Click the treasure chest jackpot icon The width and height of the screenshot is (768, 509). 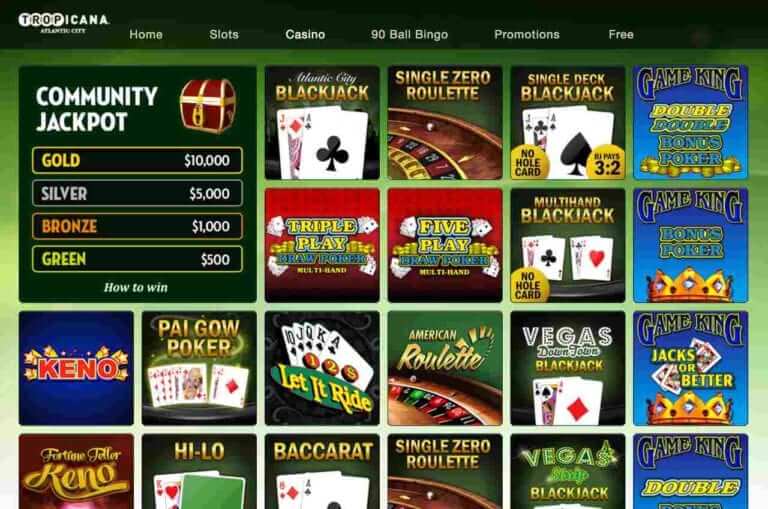pyautogui.click(x=208, y=106)
